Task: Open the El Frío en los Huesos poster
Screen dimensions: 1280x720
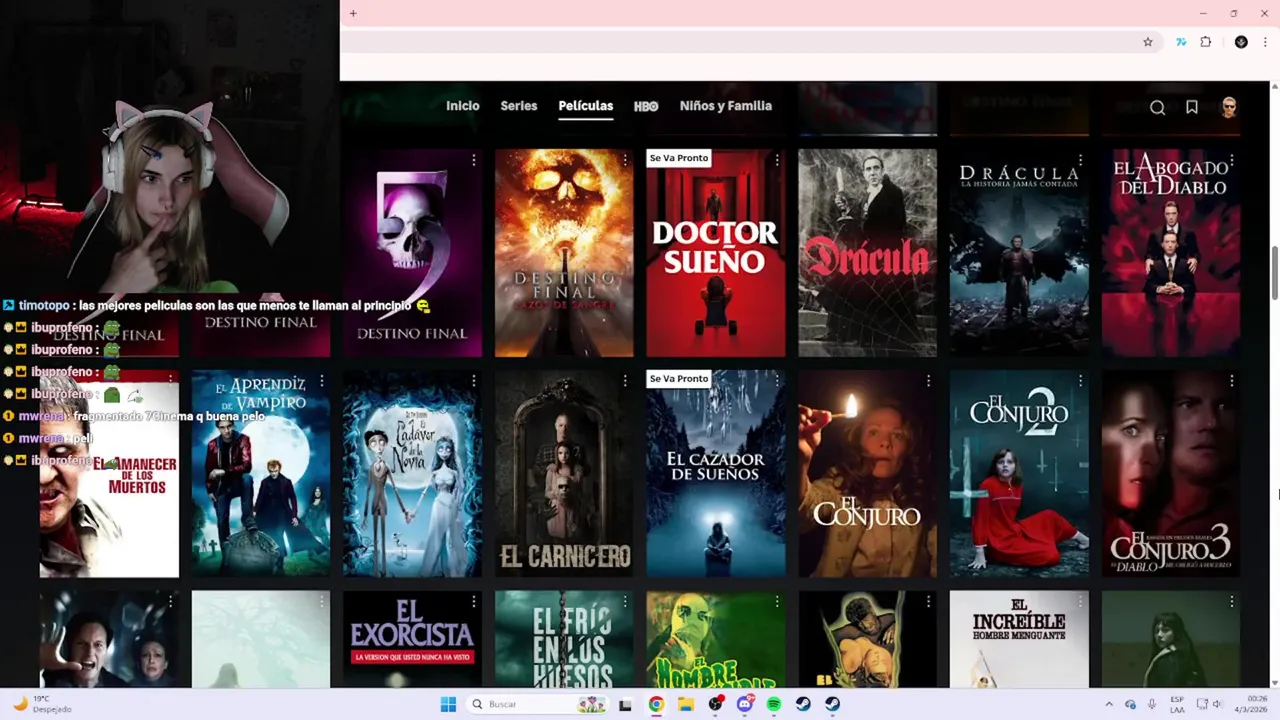Action: tap(564, 639)
